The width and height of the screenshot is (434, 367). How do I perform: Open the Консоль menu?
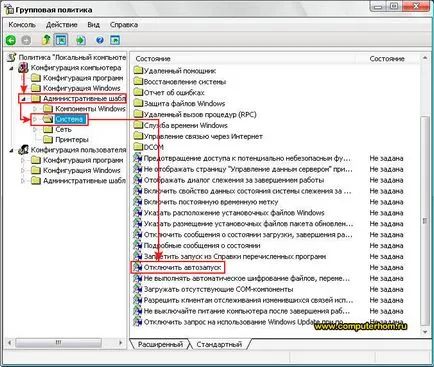[x=22, y=25]
